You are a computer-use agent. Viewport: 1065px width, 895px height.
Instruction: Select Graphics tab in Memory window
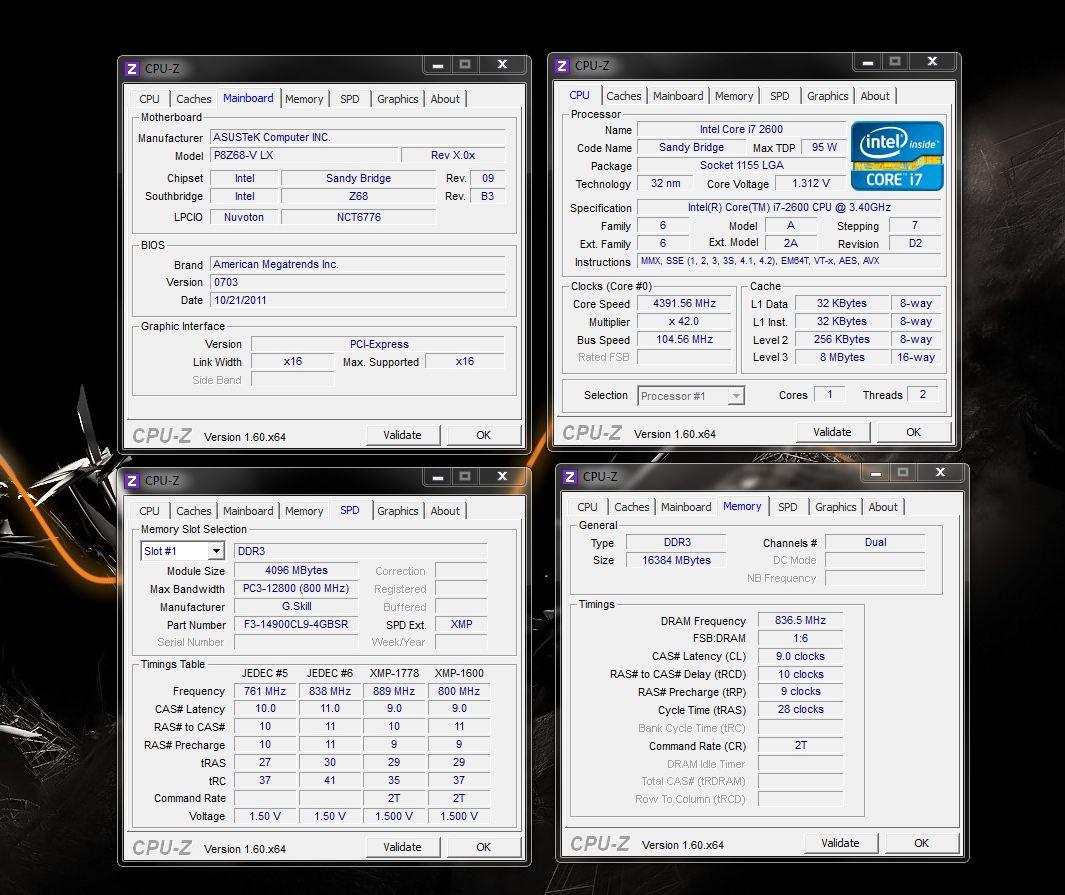[x=835, y=507]
